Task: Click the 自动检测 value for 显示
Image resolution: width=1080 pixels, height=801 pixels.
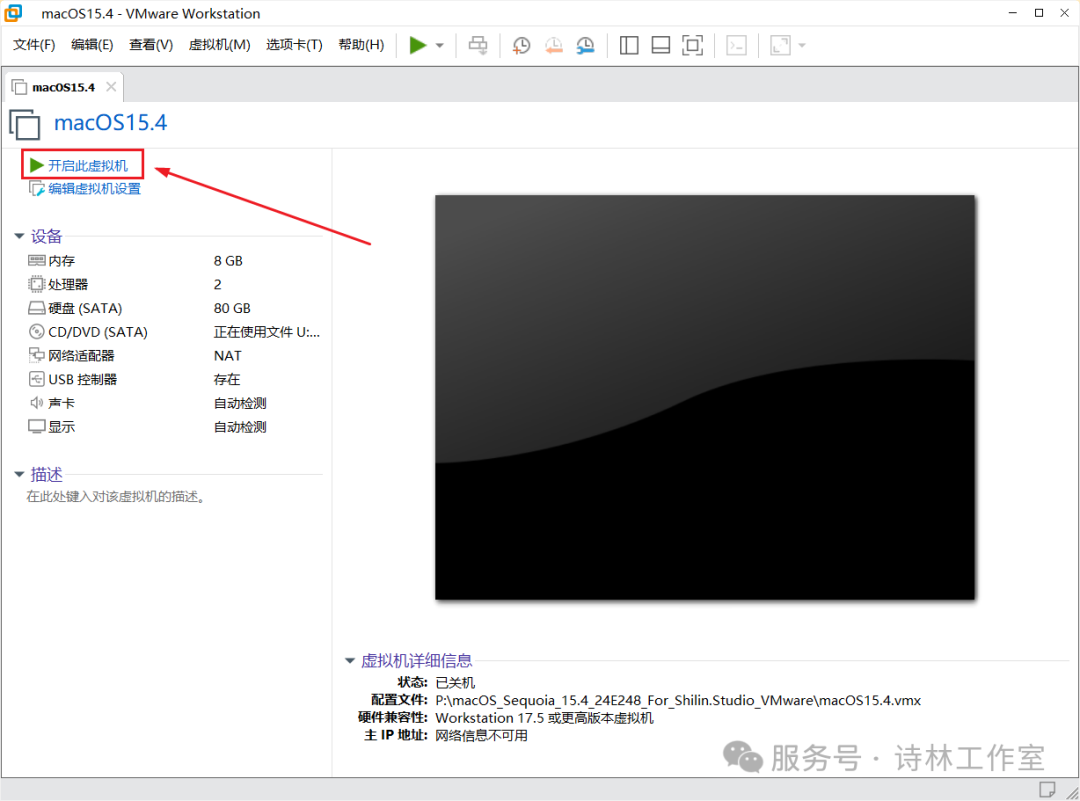Action: pos(240,427)
